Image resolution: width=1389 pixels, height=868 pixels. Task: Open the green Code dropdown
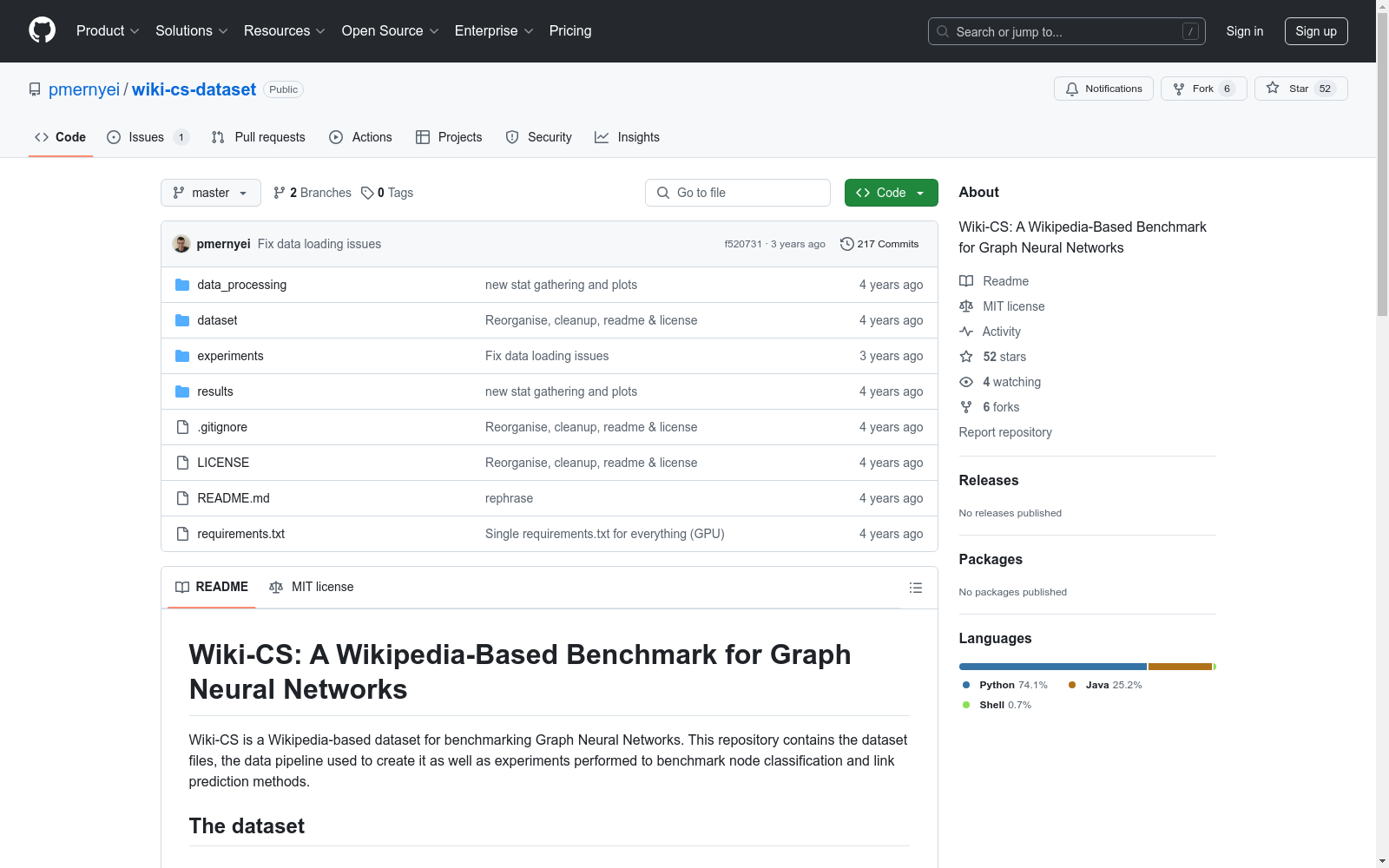pos(891,193)
